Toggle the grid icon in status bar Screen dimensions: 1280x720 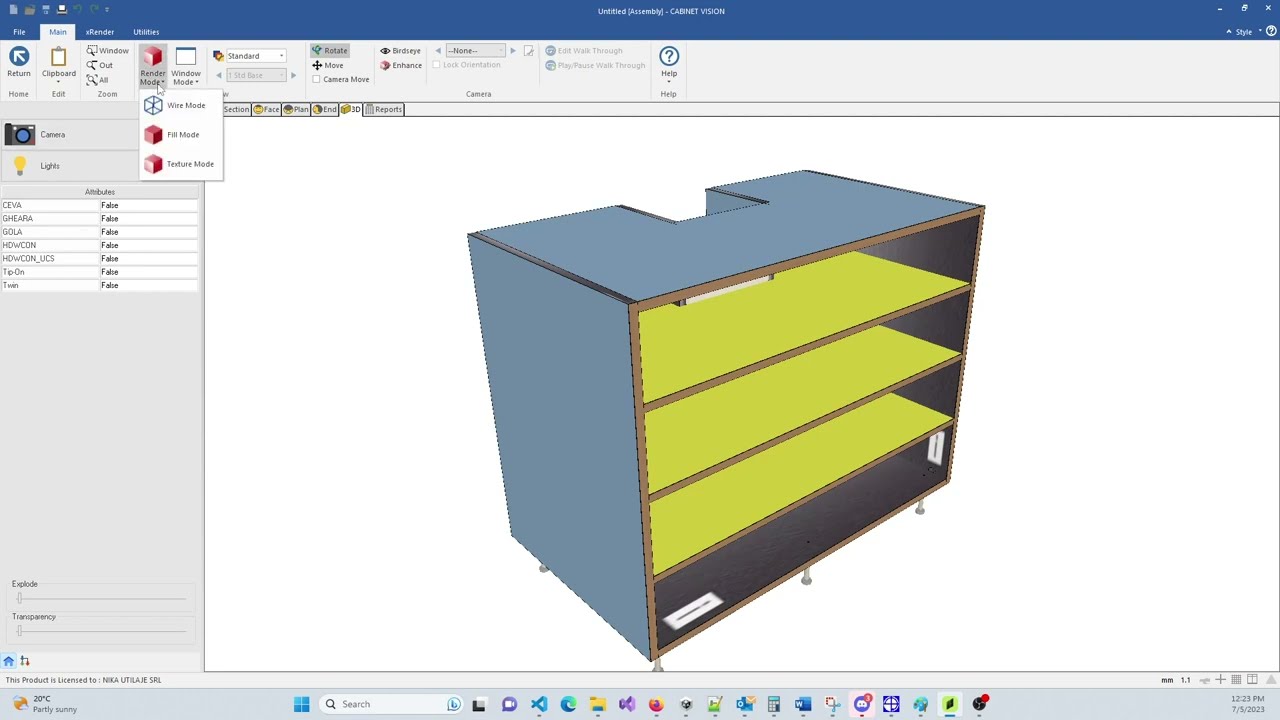click(x=1236, y=680)
